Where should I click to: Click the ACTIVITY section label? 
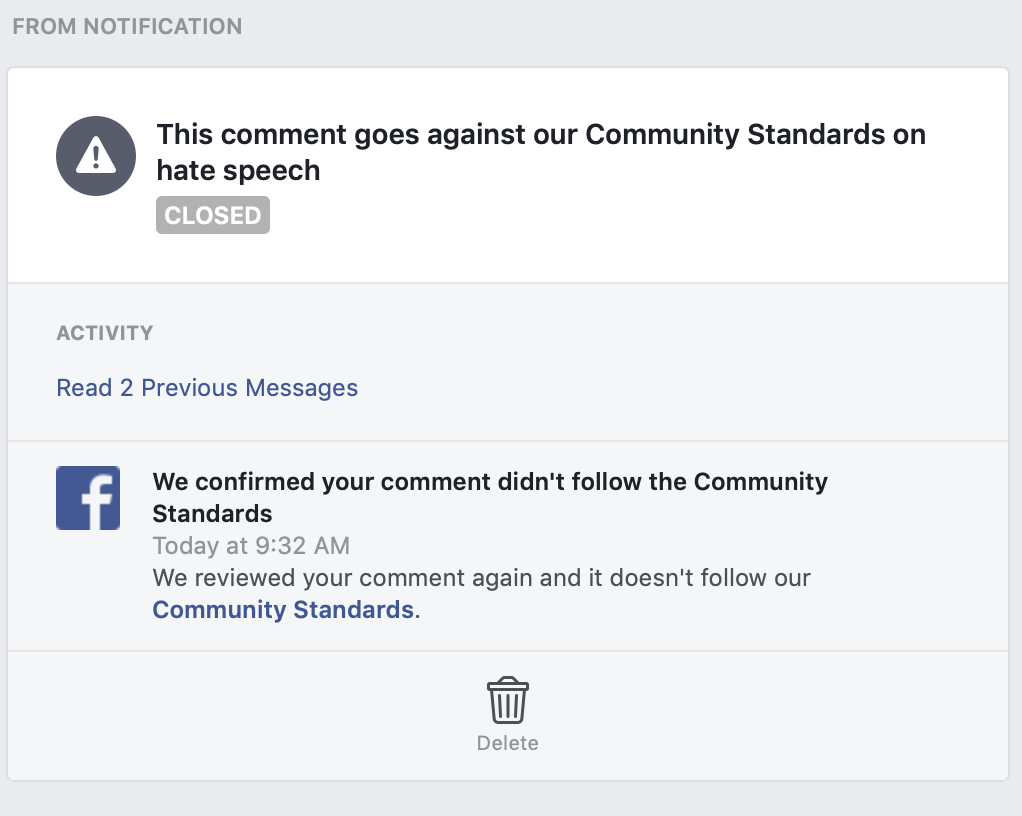pyautogui.click(x=105, y=333)
